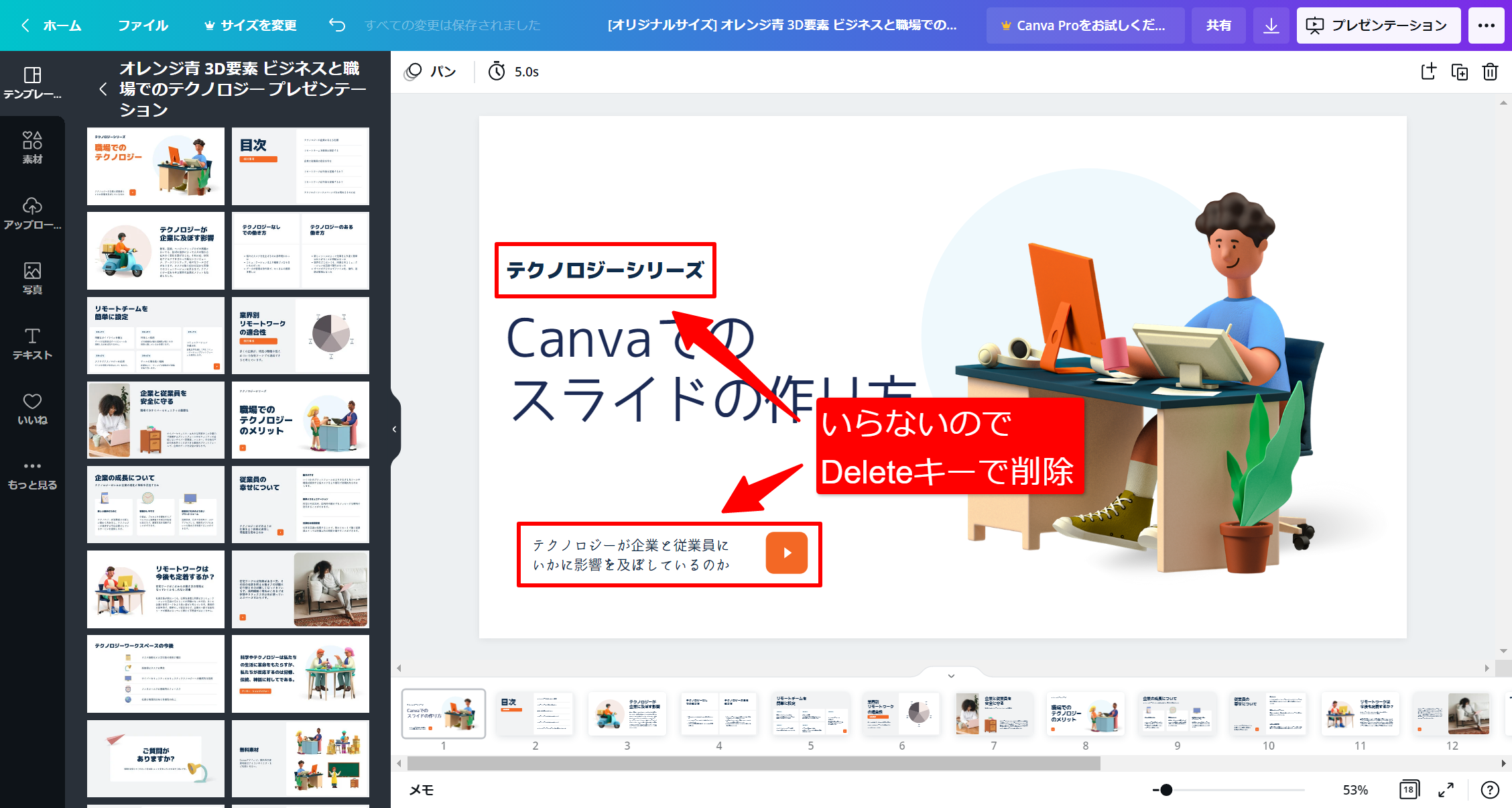Open the Photos (写真) sidebar panel
This screenshot has width=1512, height=808.
pos(32,278)
